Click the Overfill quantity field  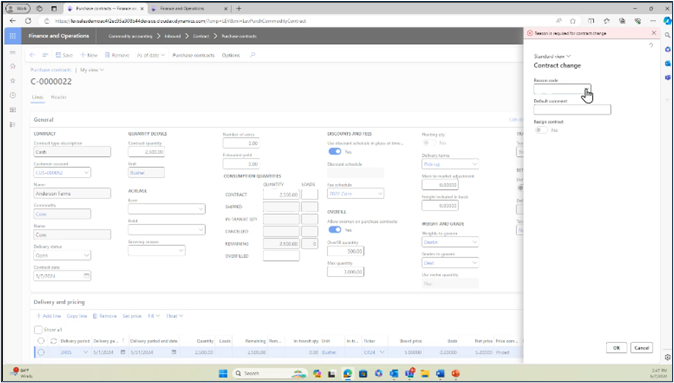(346, 251)
